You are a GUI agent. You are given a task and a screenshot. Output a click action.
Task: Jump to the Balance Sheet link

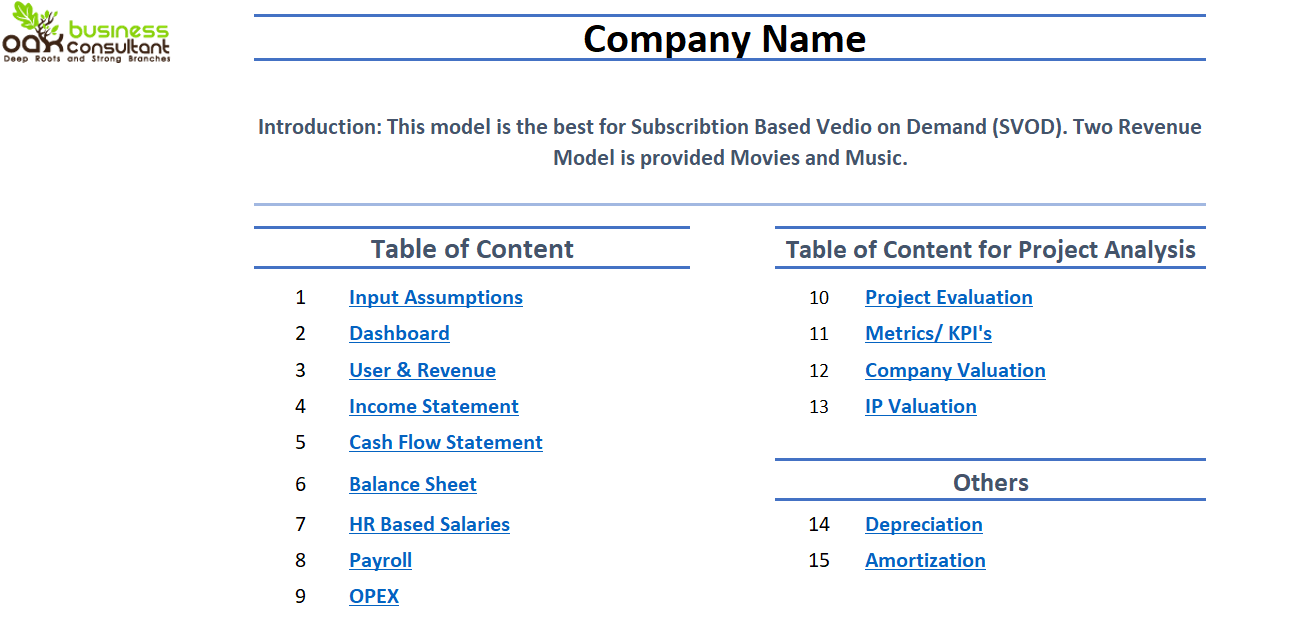pyautogui.click(x=413, y=484)
